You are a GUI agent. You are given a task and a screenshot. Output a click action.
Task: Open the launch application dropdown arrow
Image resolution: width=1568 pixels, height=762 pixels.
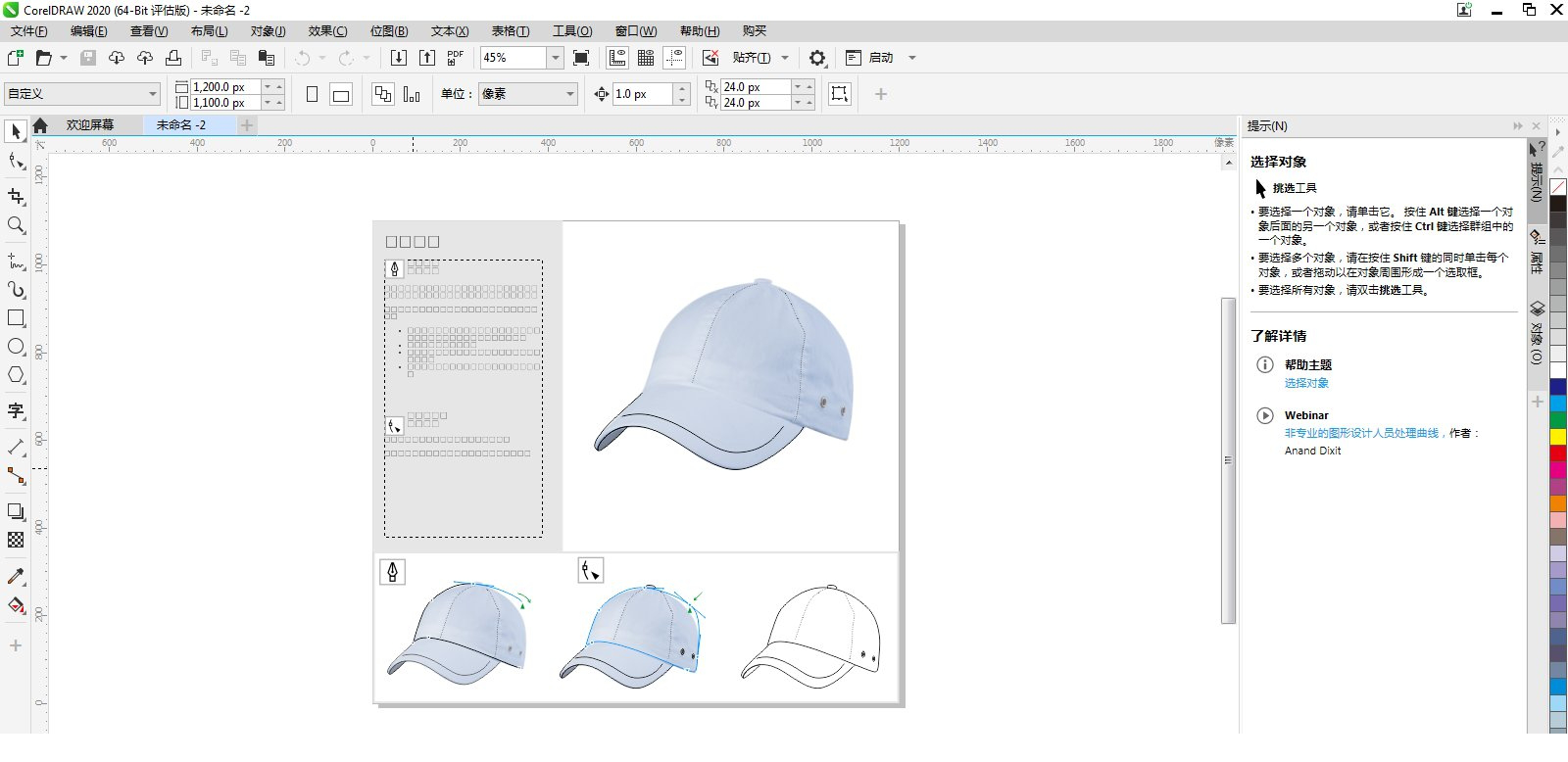912,58
